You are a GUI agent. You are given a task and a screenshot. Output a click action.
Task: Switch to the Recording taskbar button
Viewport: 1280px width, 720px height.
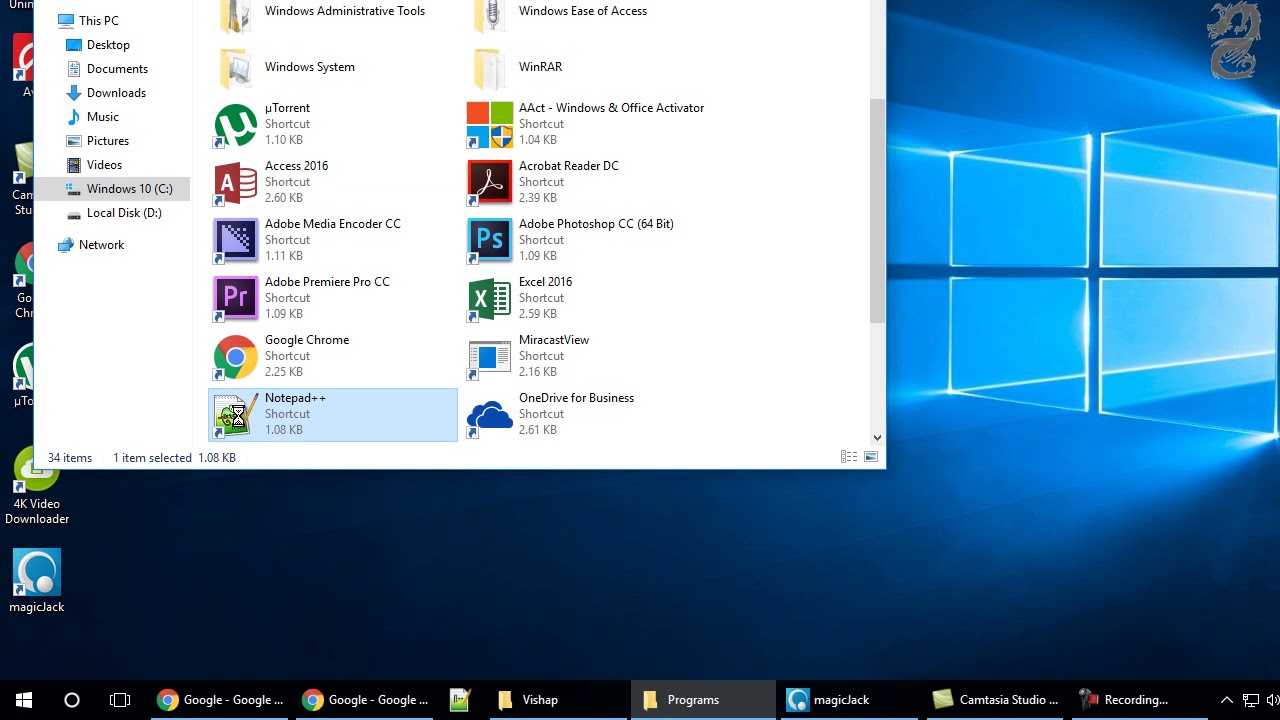pos(1141,700)
